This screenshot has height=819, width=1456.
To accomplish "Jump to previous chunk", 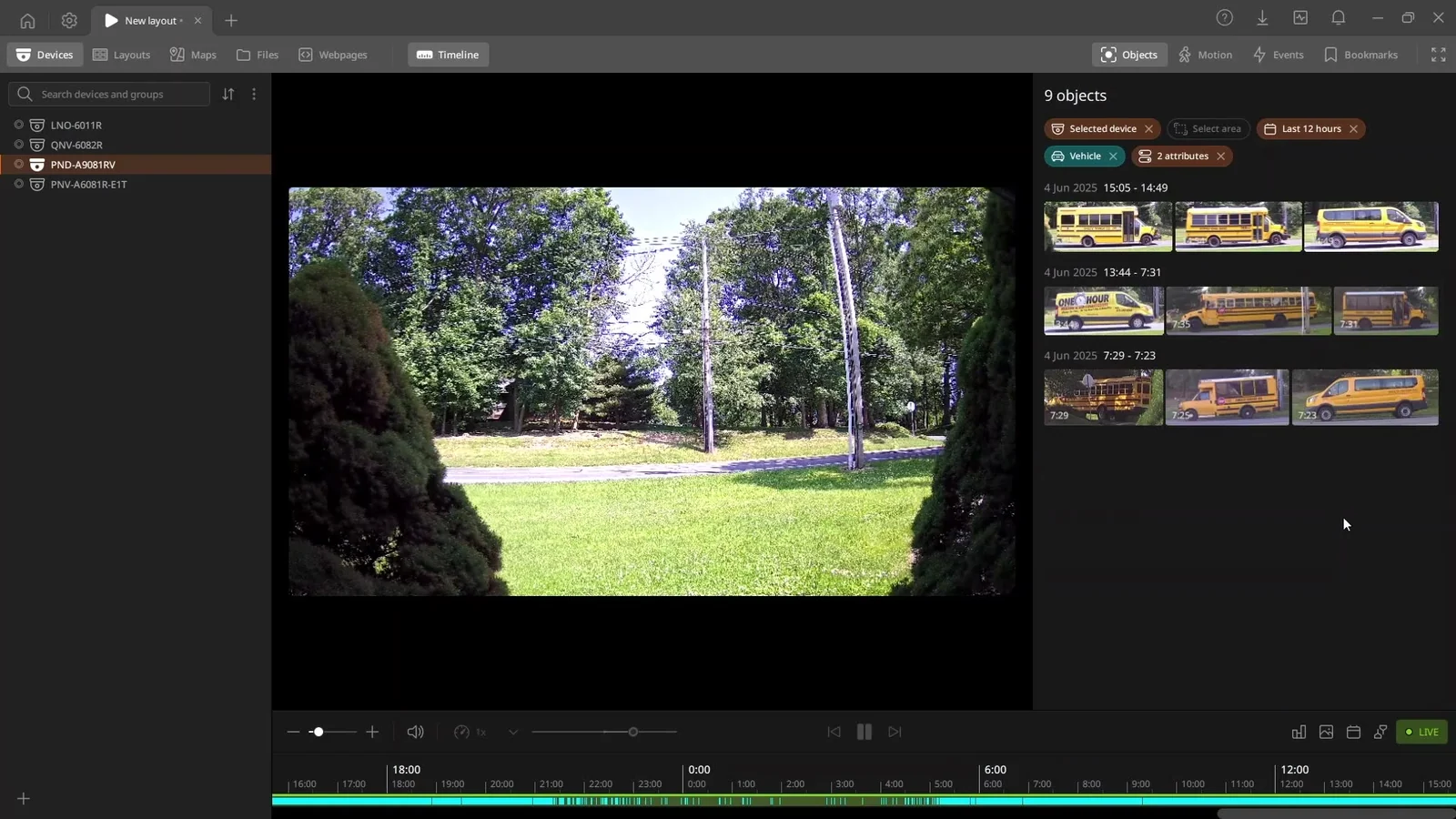I will [x=834, y=732].
